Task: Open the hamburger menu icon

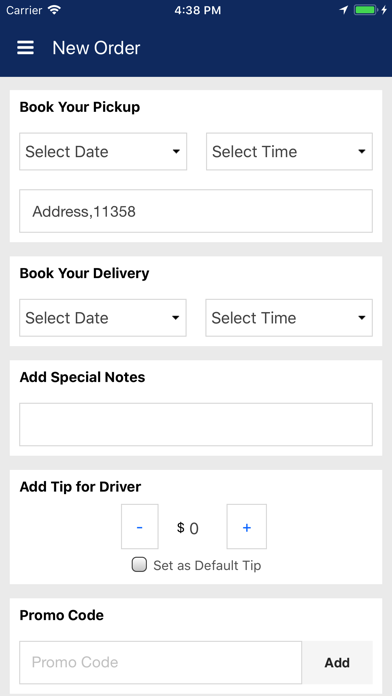Action: coord(25,47)
